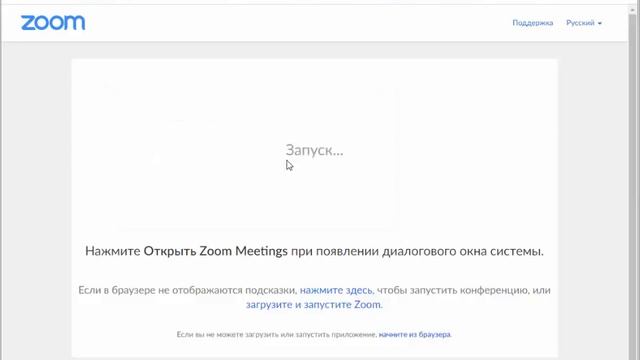The width and height of the screenshot is (640, 360).
Task: Open the загрузите и запустите Zoom link
Action: click(313, 304)
